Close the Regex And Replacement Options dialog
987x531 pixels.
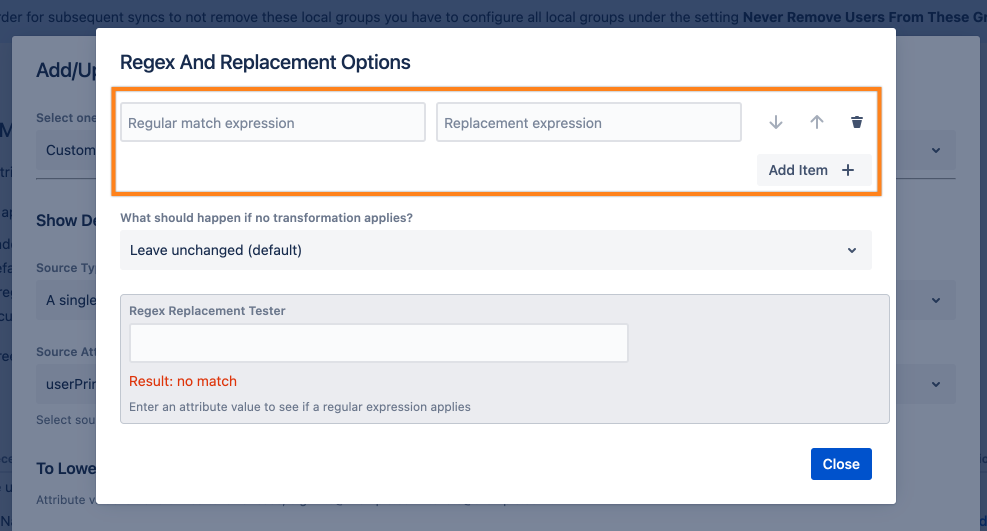841,464
